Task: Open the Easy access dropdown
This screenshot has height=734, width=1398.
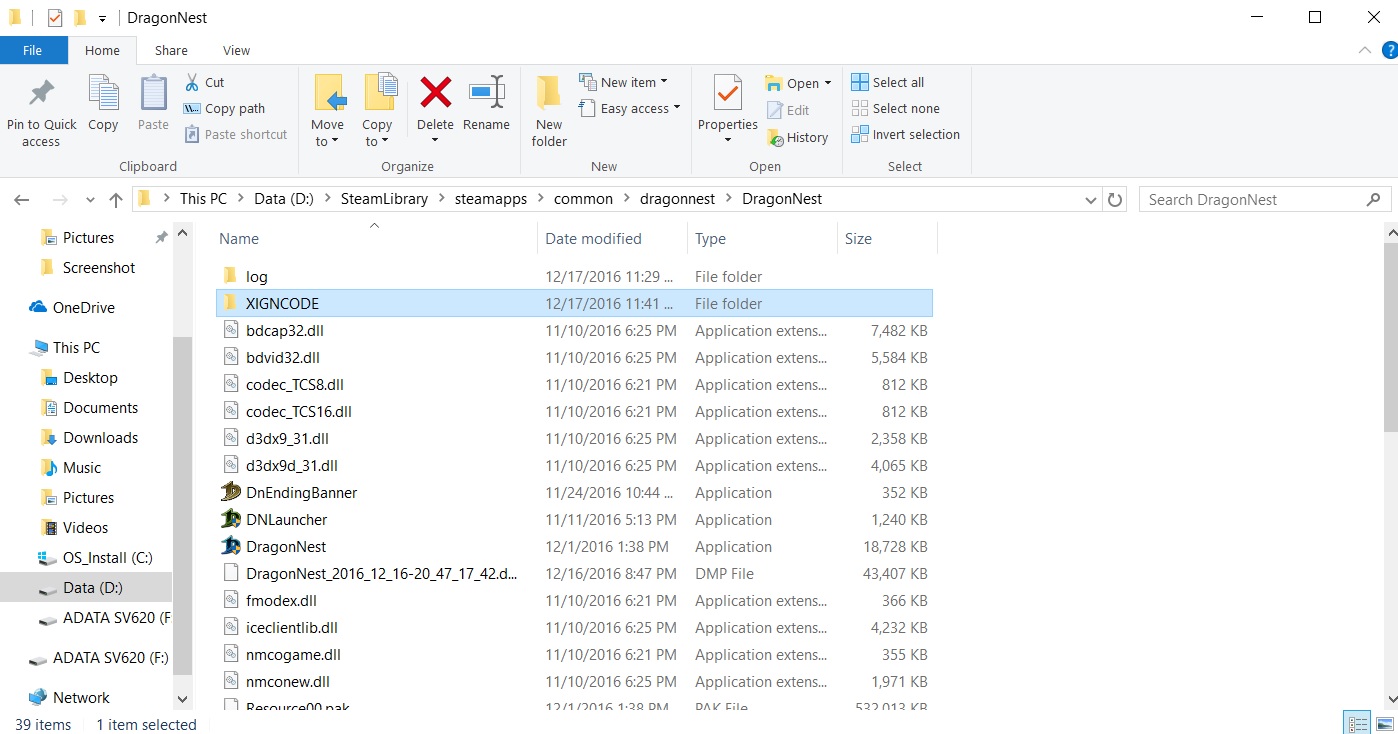Action: [x=629, y=108]
